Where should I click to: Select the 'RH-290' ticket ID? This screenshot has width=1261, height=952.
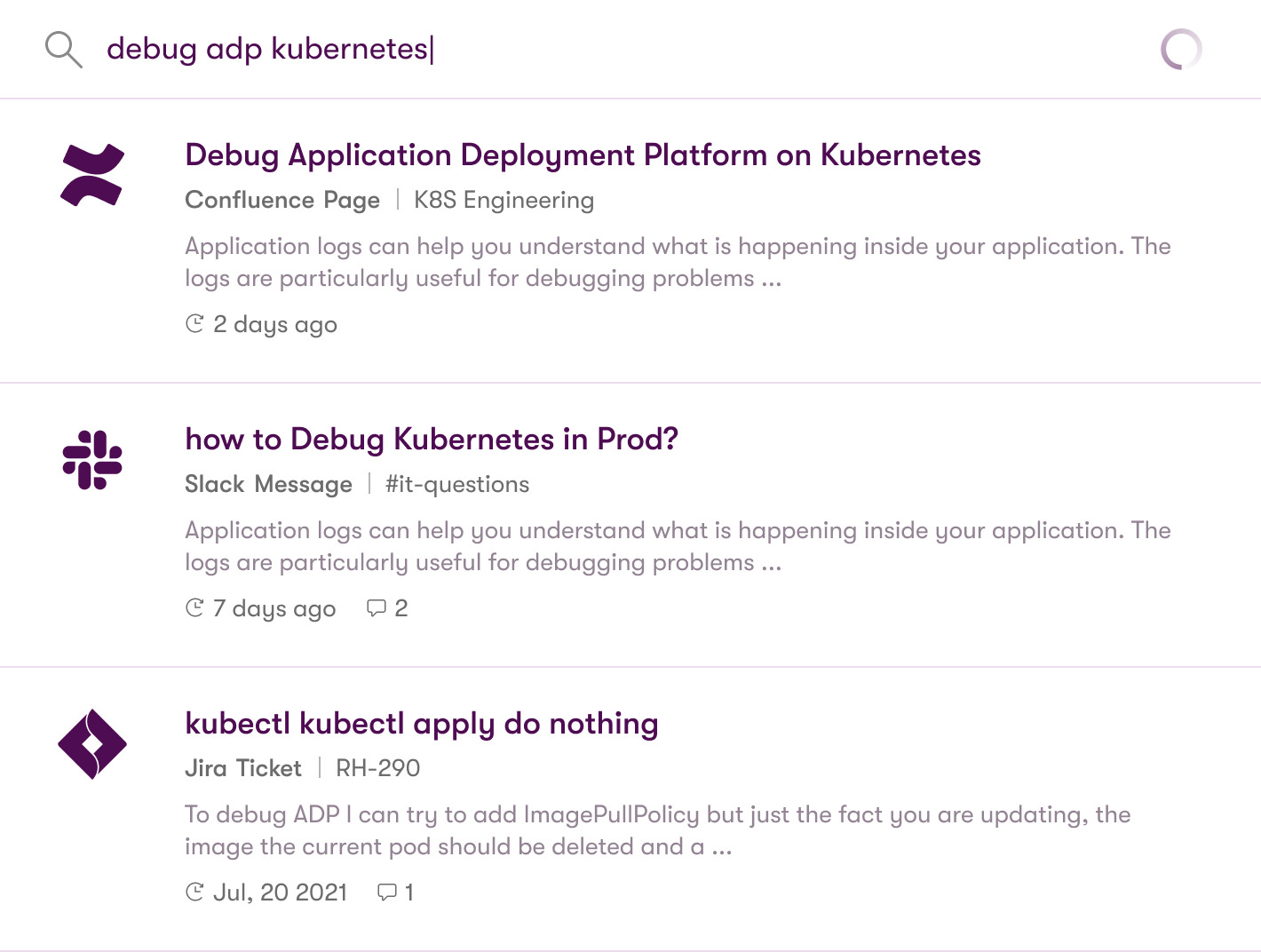(378, 768)
